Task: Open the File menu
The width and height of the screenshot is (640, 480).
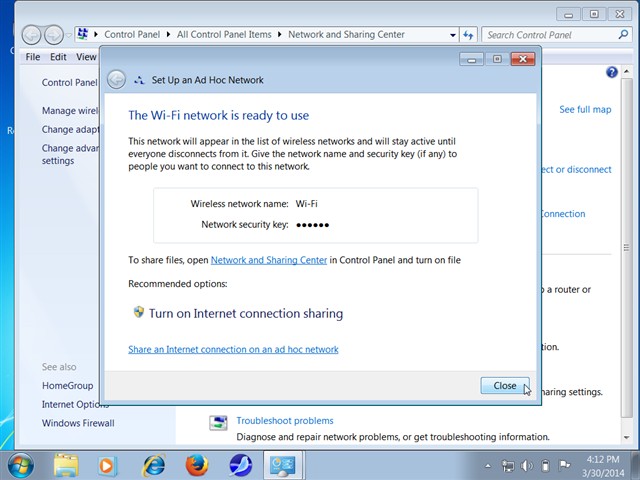Action: pos(33,57)
